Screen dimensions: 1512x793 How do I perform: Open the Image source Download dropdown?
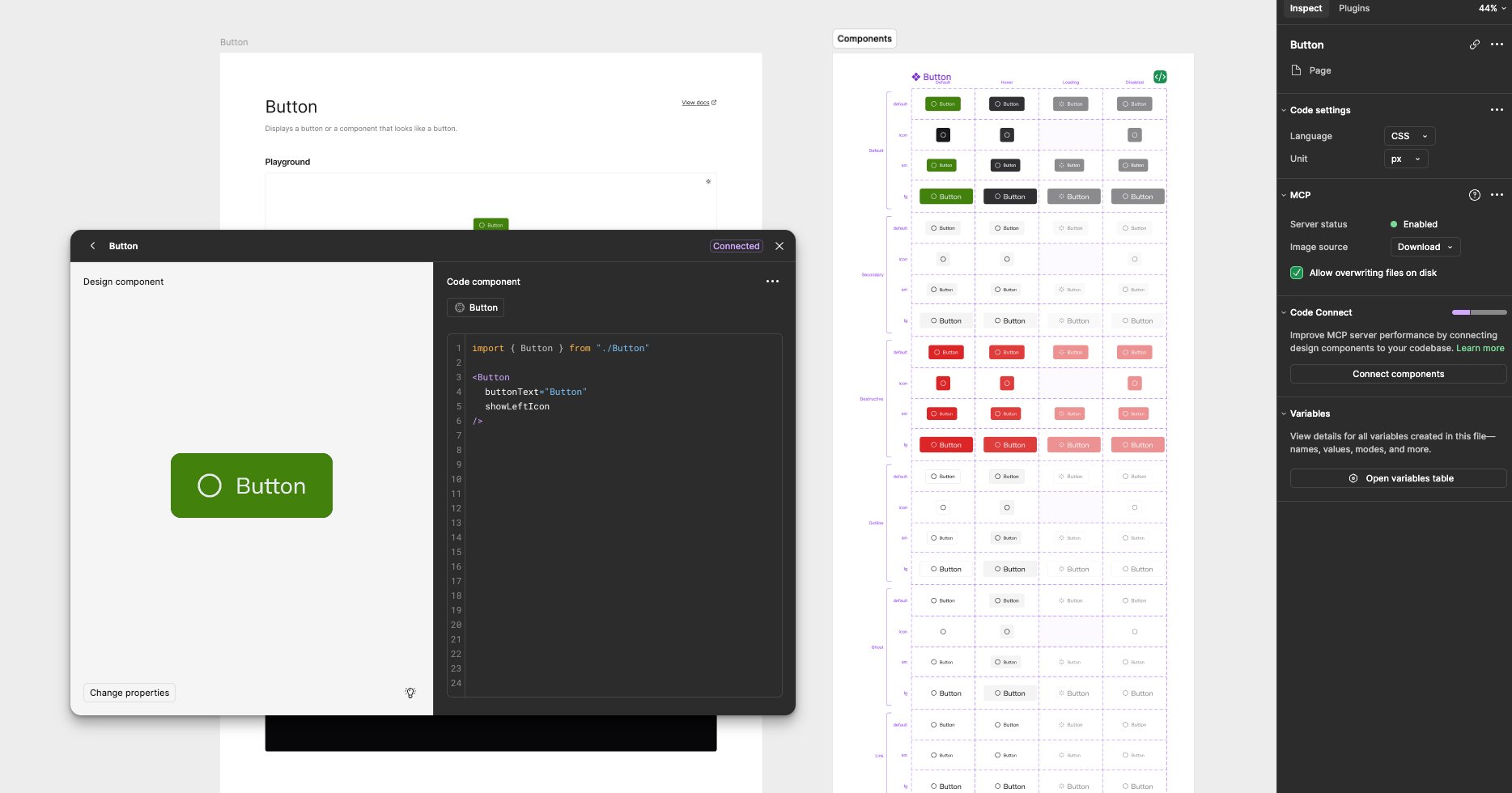coord(1425,247)
